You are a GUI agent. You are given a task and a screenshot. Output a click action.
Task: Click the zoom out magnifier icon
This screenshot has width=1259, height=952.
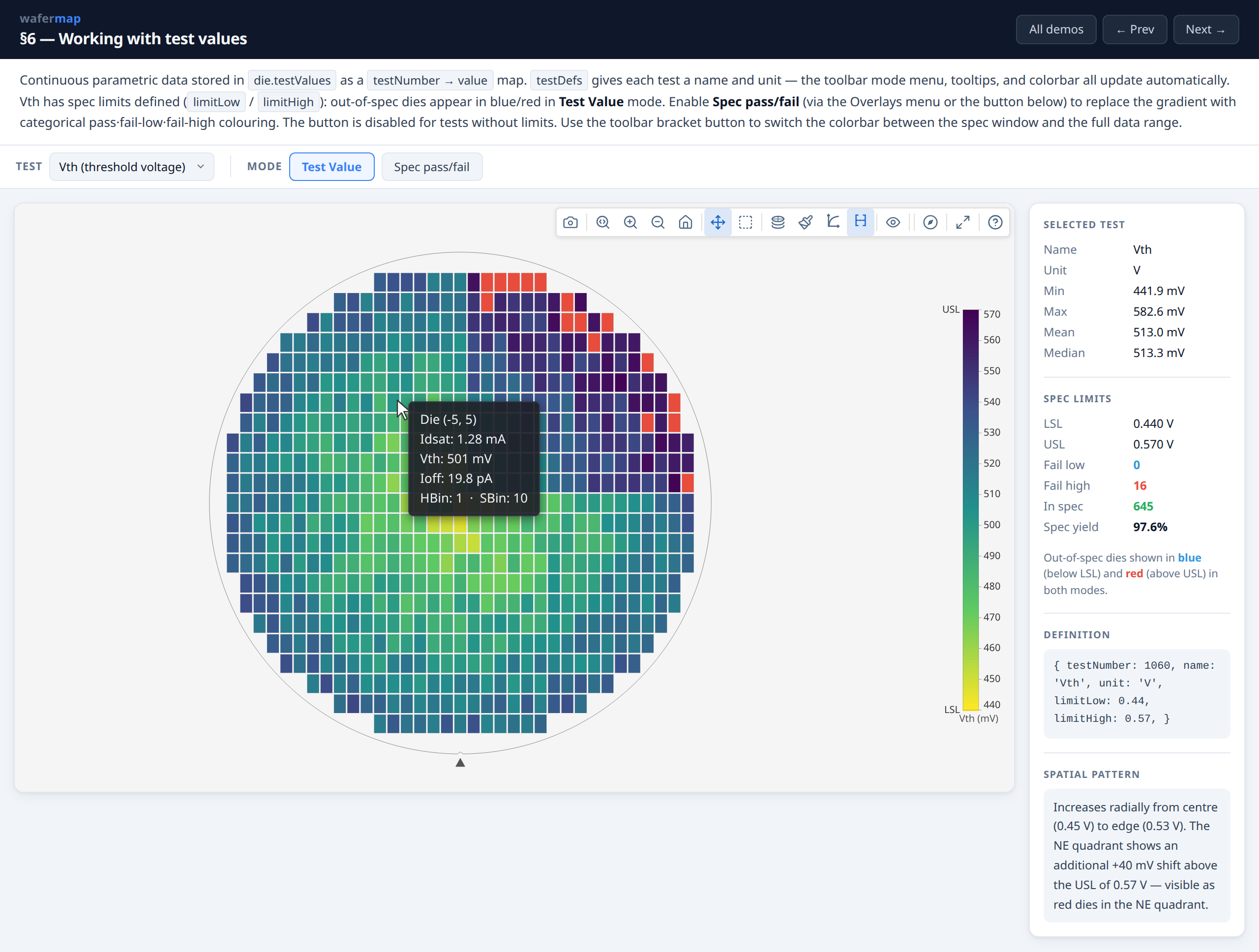coord(658,222)
